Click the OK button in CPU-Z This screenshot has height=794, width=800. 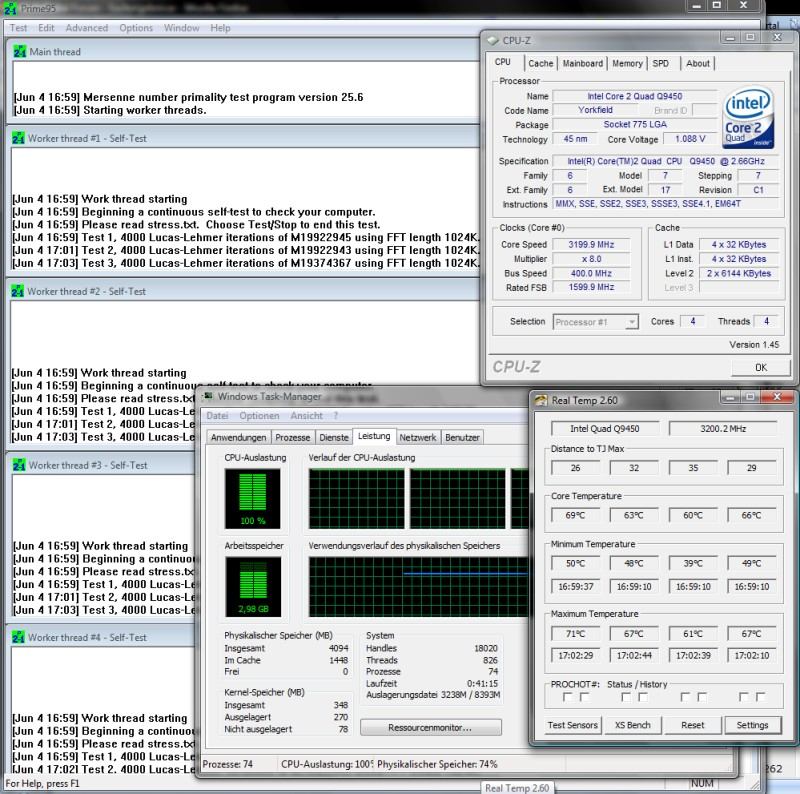[761, 367]
